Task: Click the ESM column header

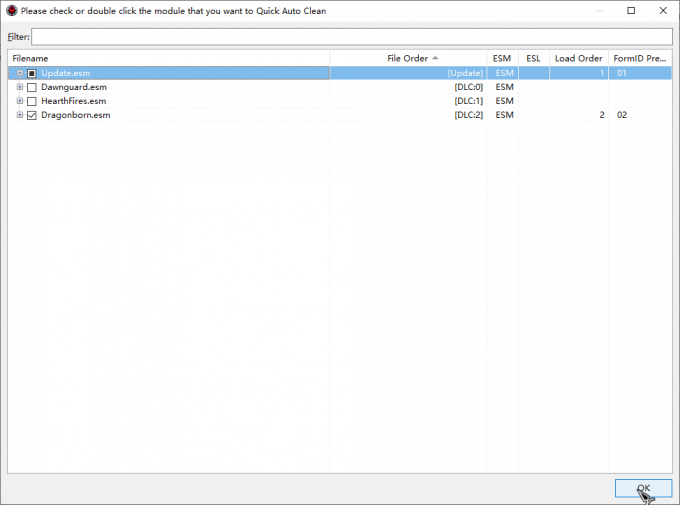Action: click(502, 58)
